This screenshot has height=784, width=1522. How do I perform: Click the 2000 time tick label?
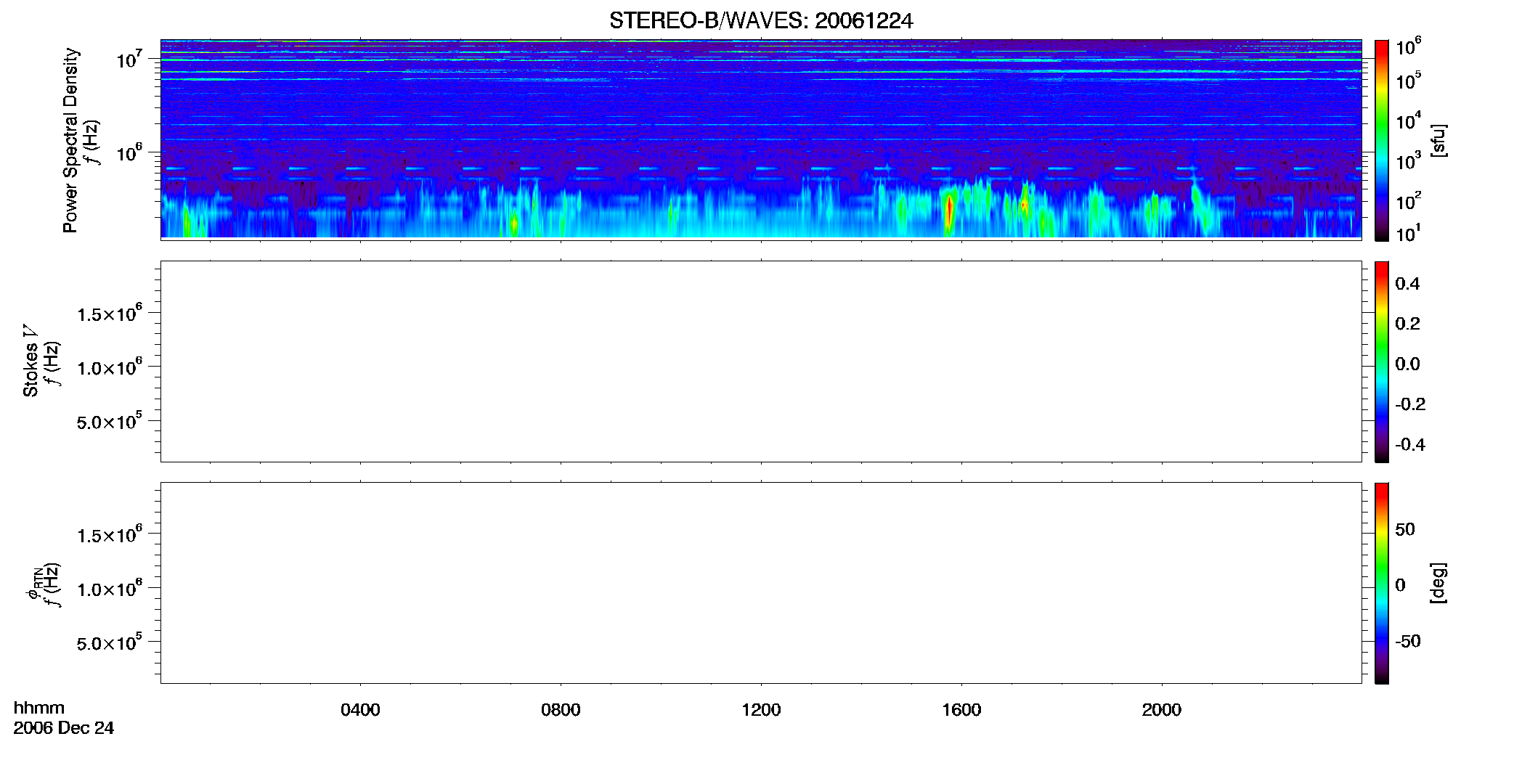point(1162,710)
